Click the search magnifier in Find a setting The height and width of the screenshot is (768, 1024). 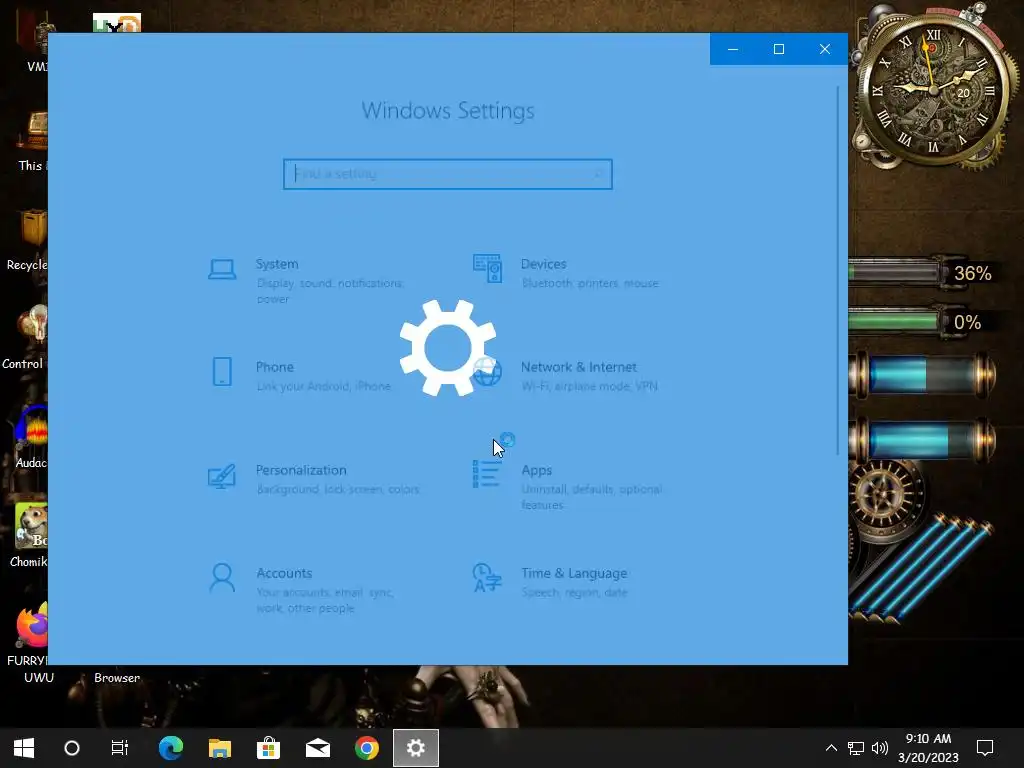(598, 174)
